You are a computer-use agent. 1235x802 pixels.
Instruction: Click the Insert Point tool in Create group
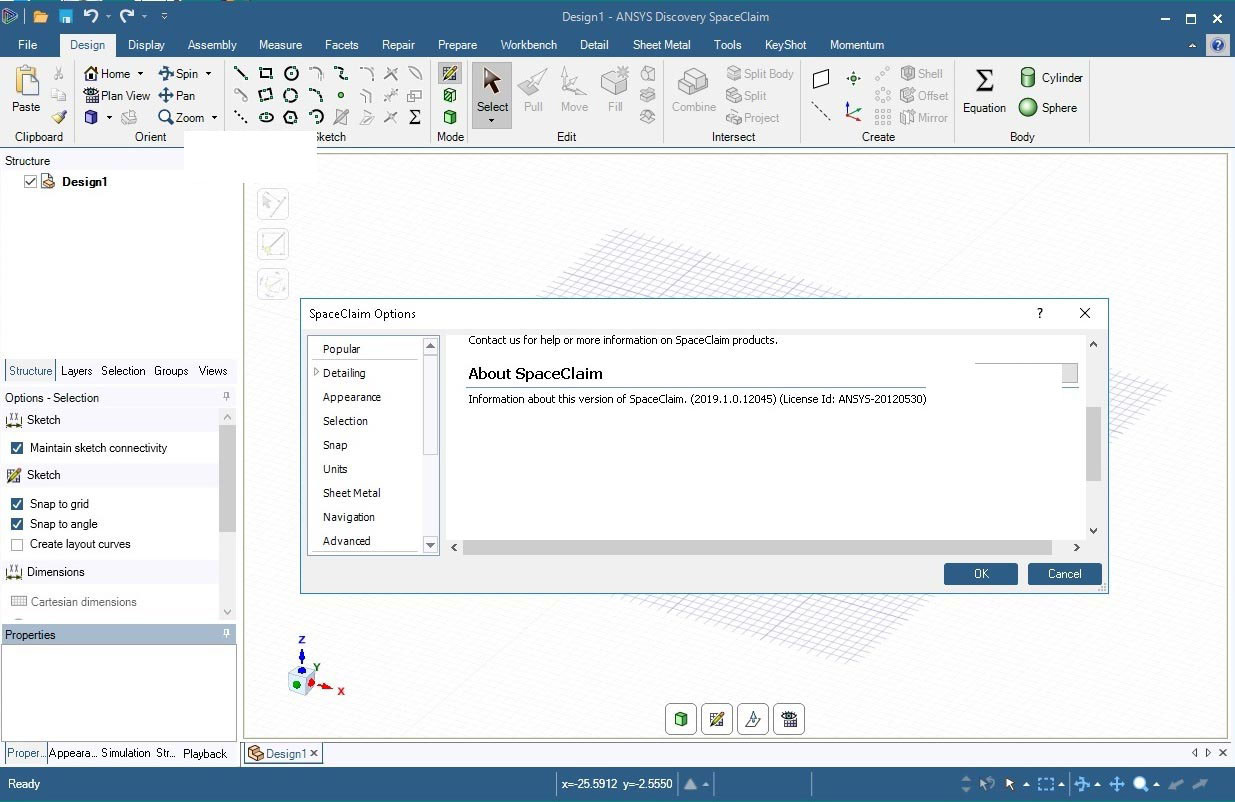click(x=853, y=79)
